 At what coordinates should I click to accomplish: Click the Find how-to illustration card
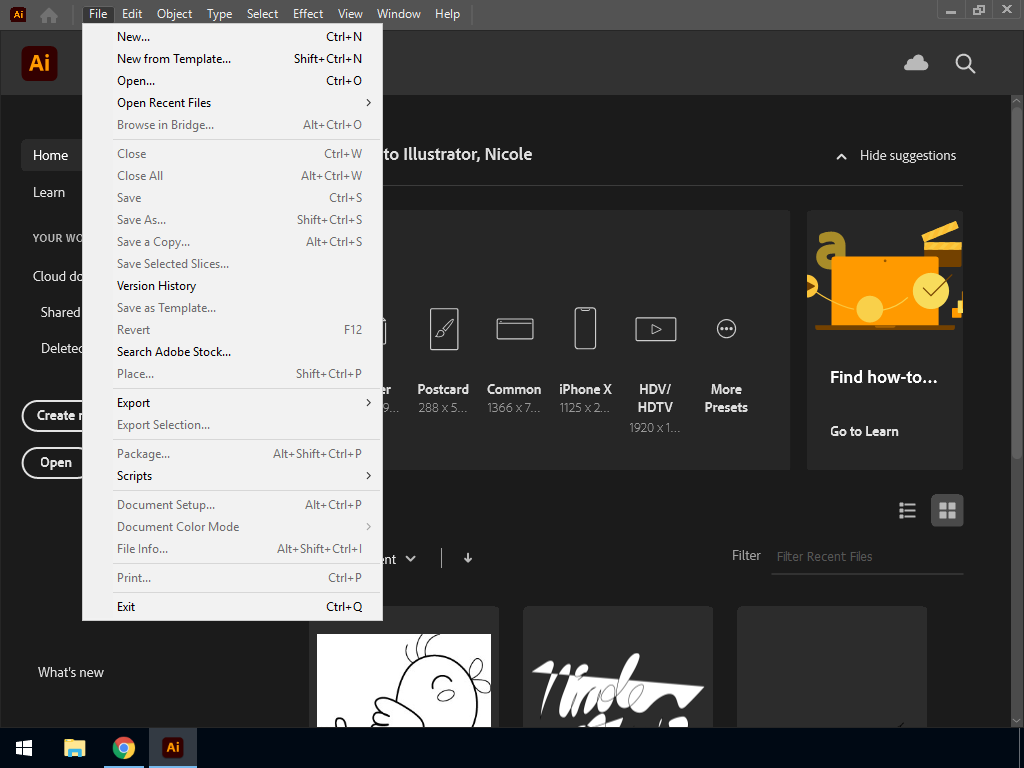click(x=885, y=340)
